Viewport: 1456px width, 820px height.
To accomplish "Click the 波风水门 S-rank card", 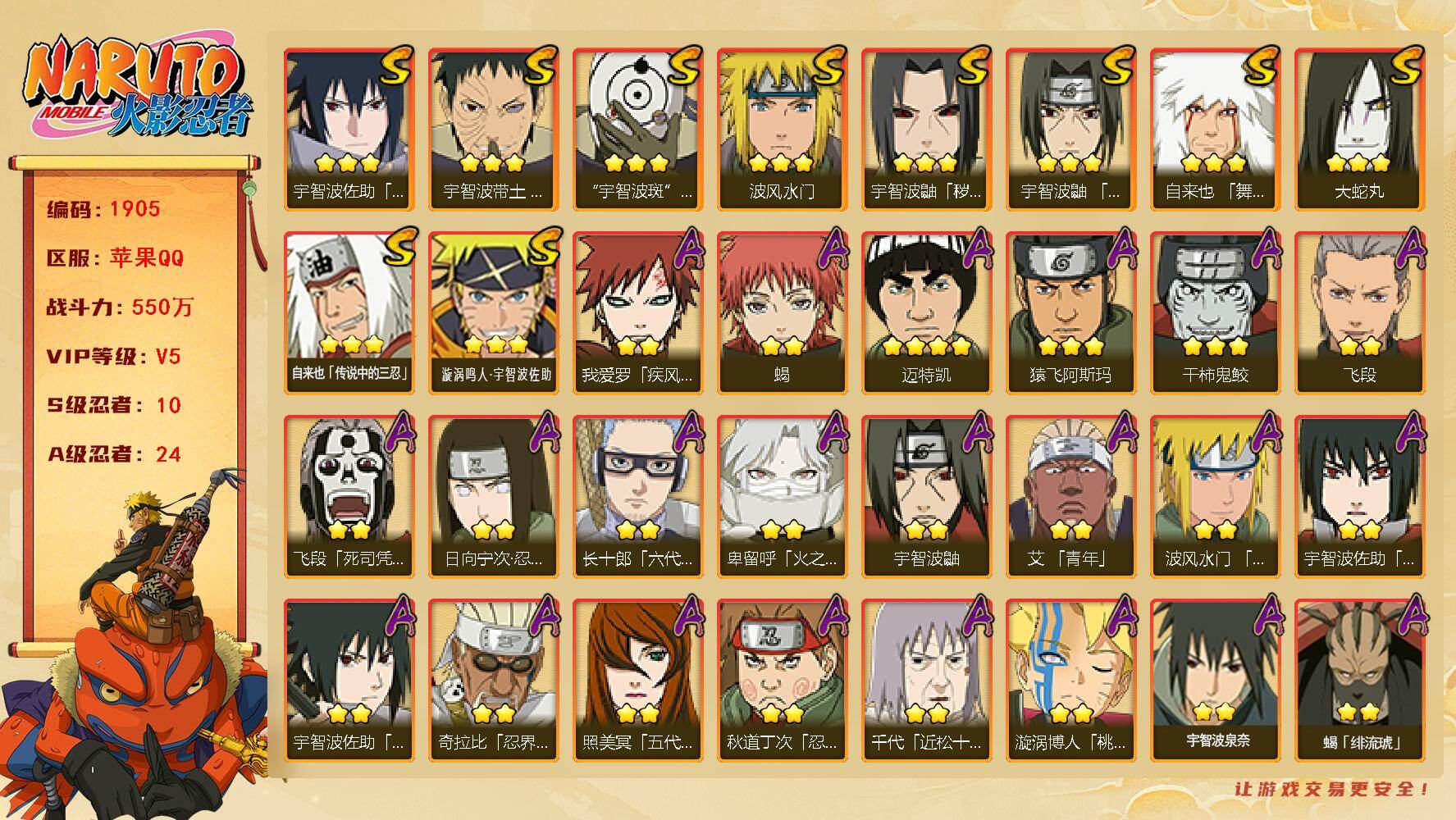I will point(782,130).
